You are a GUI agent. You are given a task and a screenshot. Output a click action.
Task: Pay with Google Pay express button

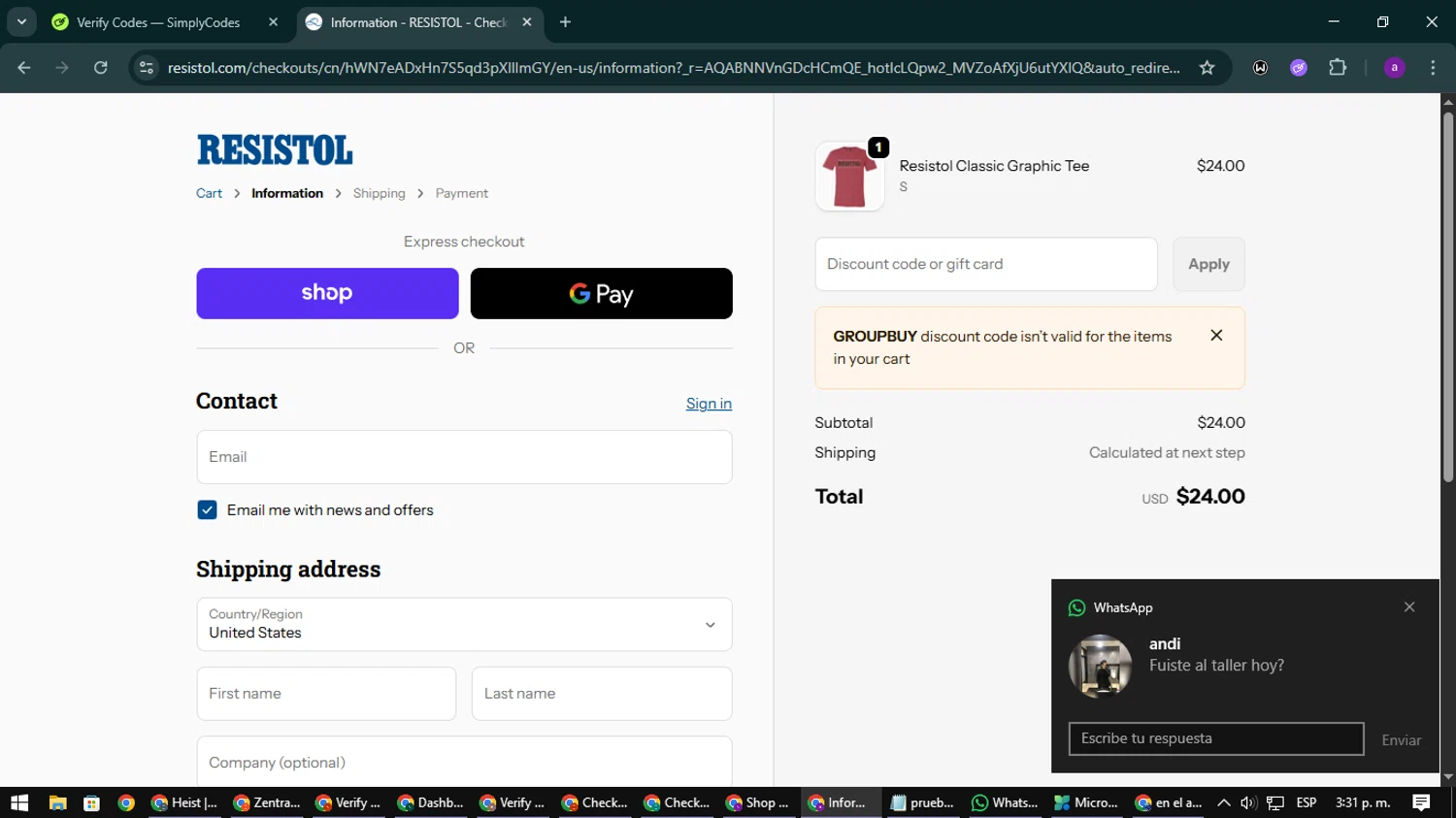point(602,293)
